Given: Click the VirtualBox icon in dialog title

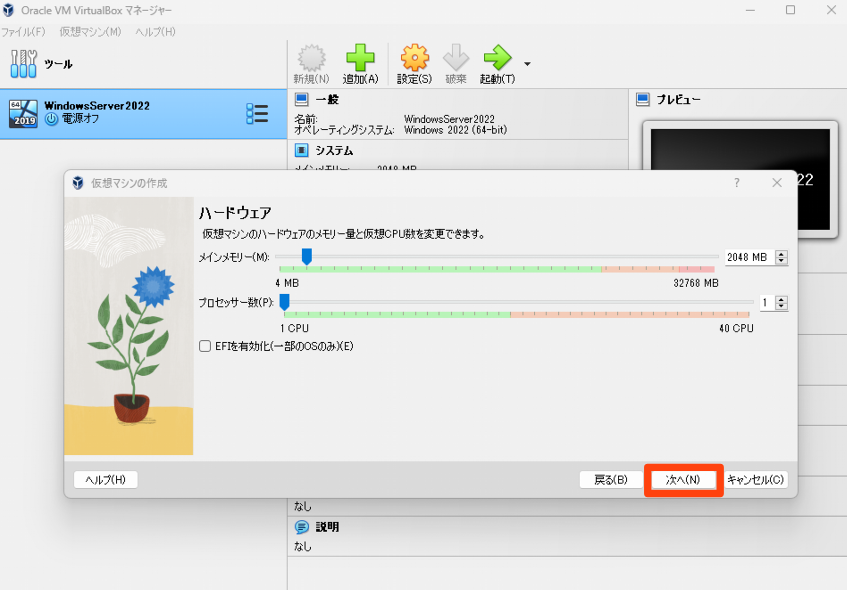Looking at the screenshot, I should tap(78, 183).
